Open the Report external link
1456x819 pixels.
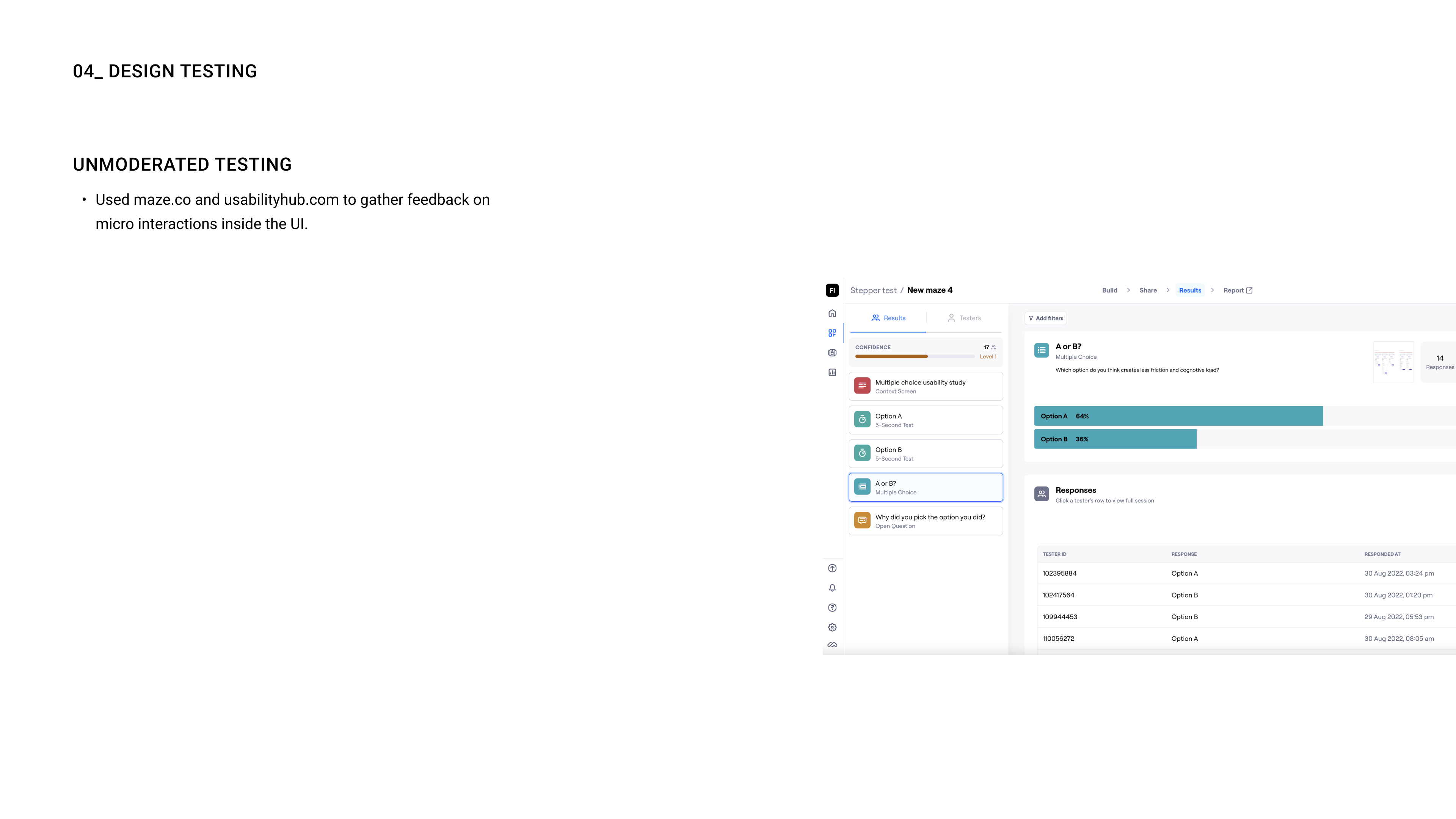(x=1238, y=290)
